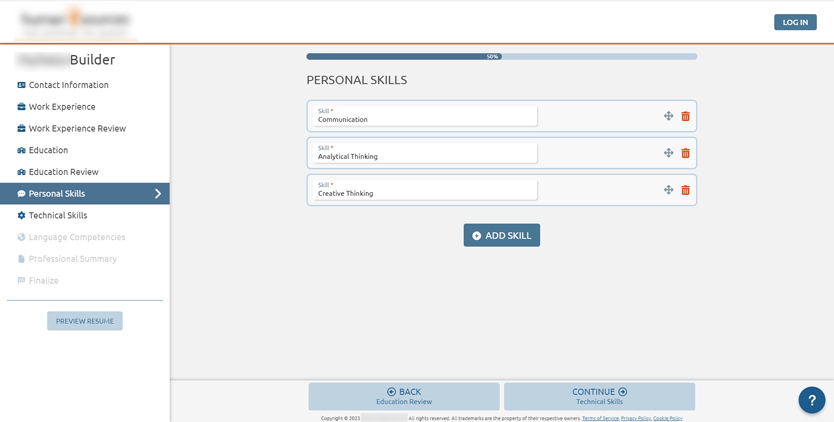Navigate to Technical Skills in sidebar
This screenshot has height=422, width=834.
58,216
